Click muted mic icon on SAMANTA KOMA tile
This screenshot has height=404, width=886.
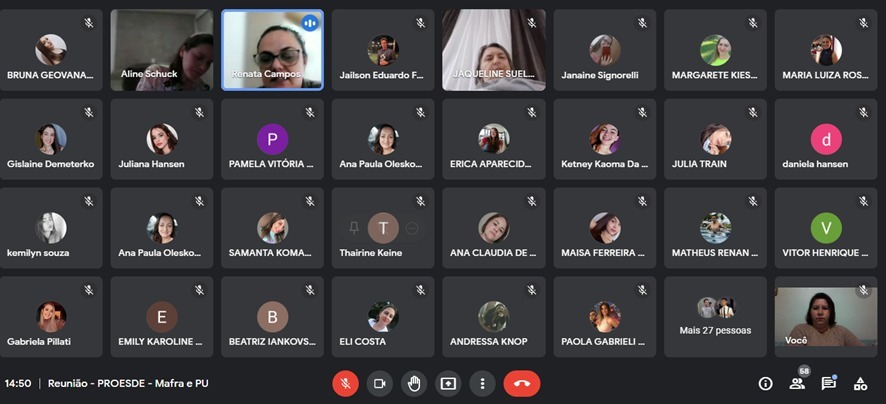(310, 201)
